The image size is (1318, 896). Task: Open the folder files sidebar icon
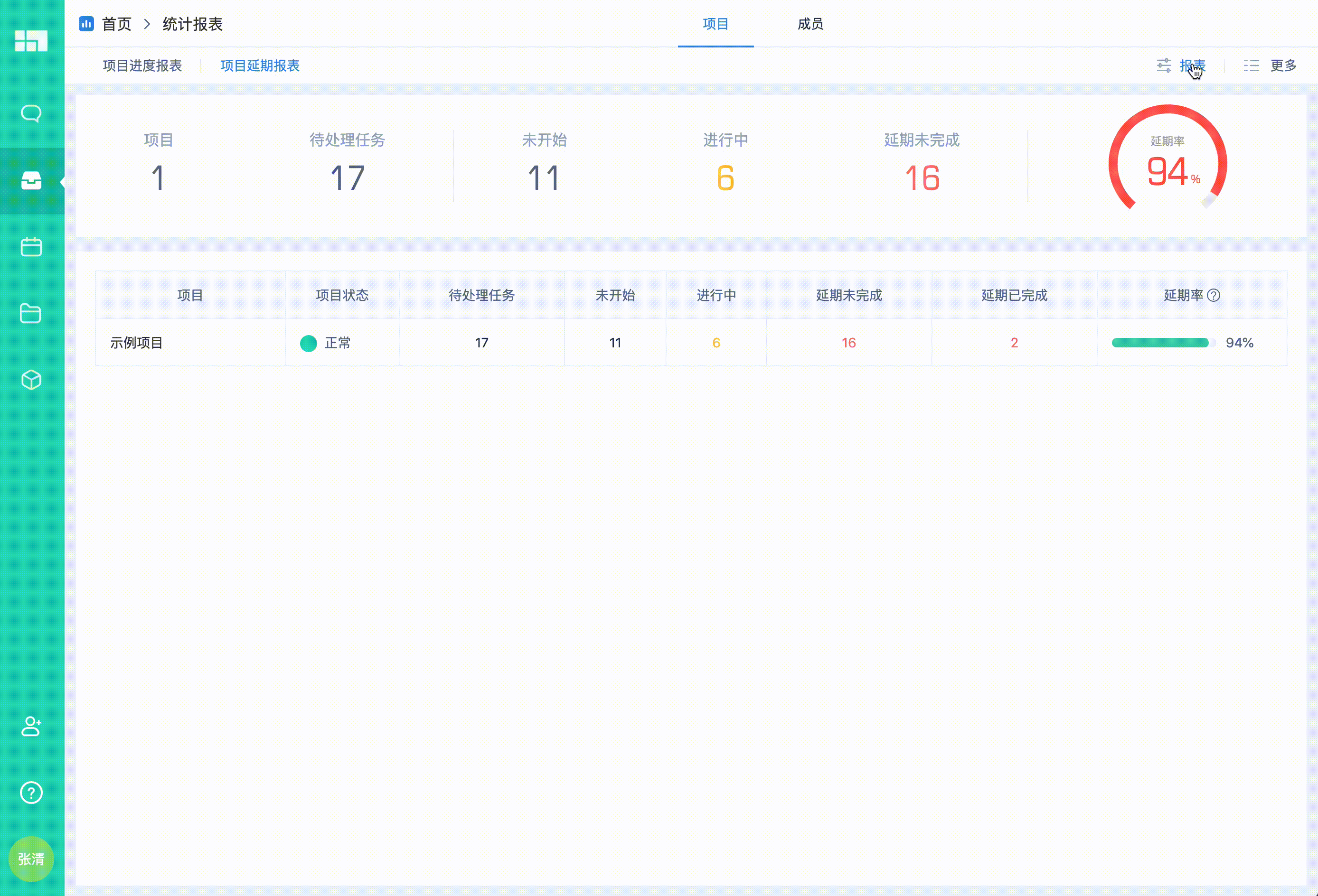pyautogui.click(x=31, y=313)
